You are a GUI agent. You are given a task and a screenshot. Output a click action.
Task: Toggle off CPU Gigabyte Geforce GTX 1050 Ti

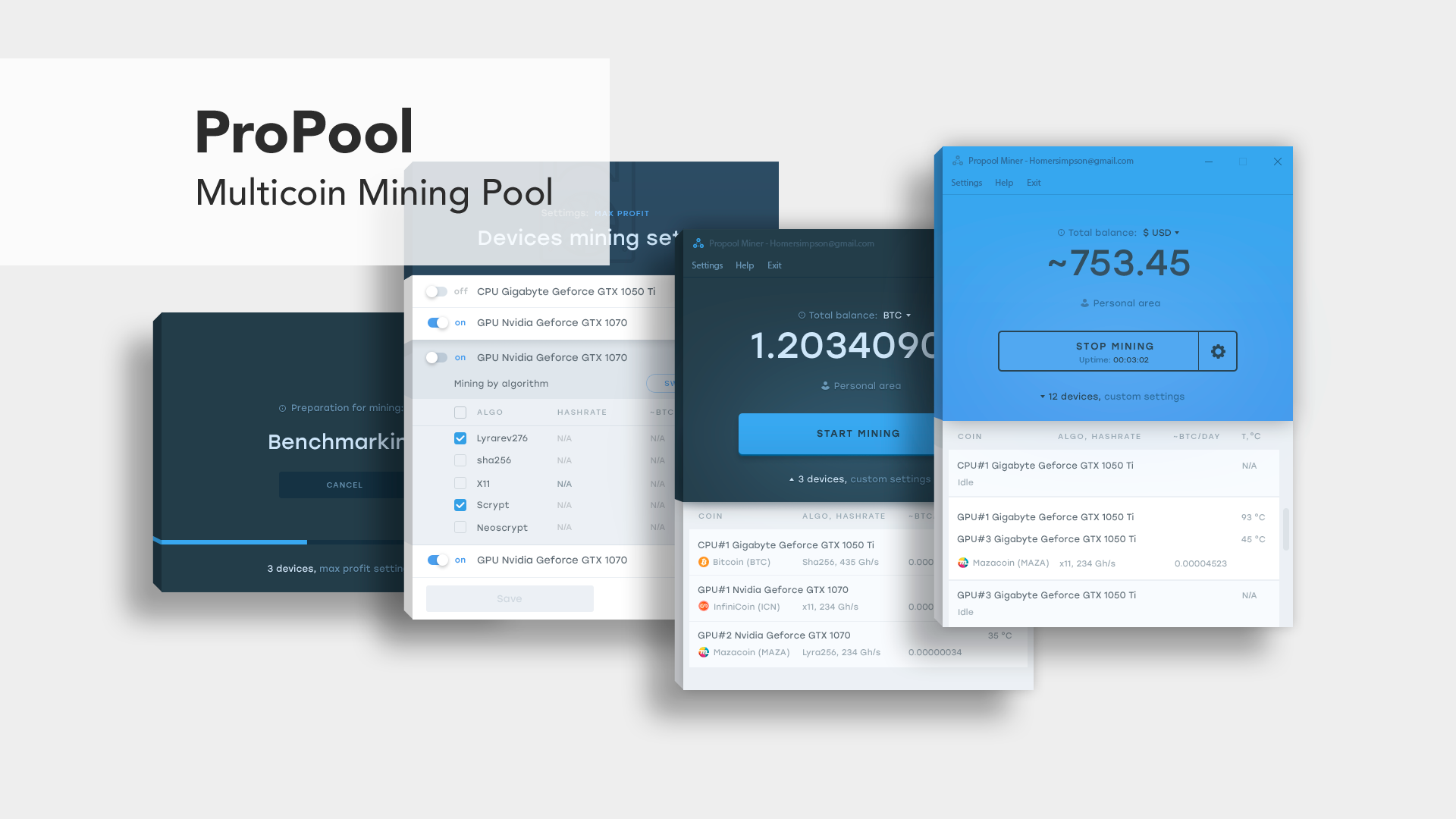coord(435,291)
